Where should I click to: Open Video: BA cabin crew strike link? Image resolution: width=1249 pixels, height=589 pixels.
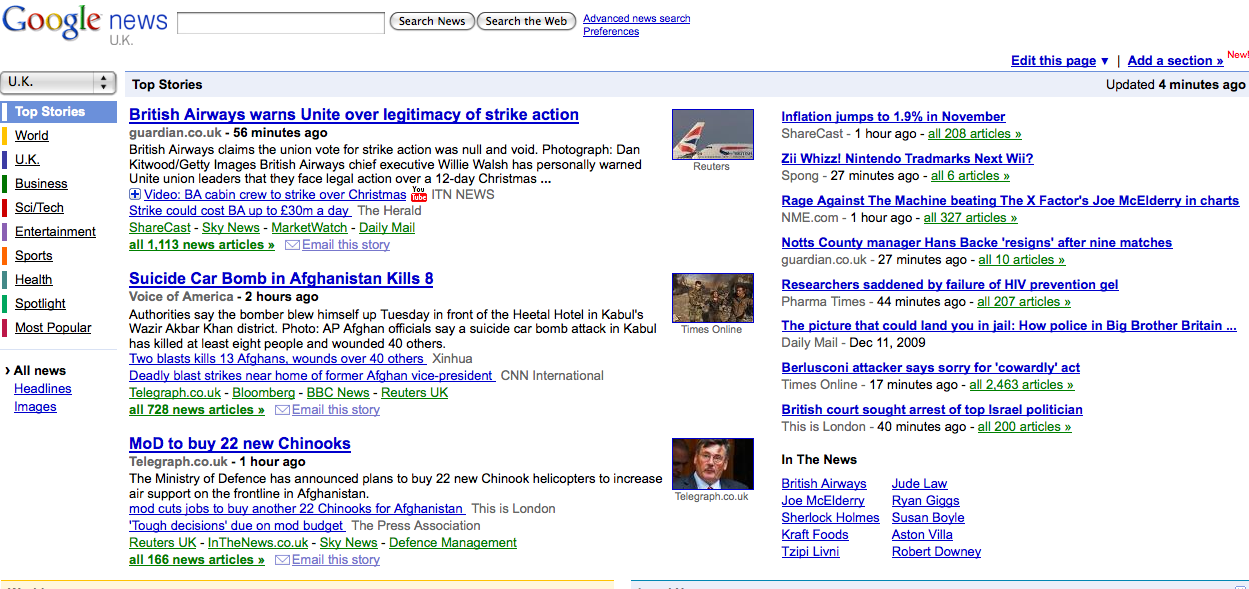(275, 195)
